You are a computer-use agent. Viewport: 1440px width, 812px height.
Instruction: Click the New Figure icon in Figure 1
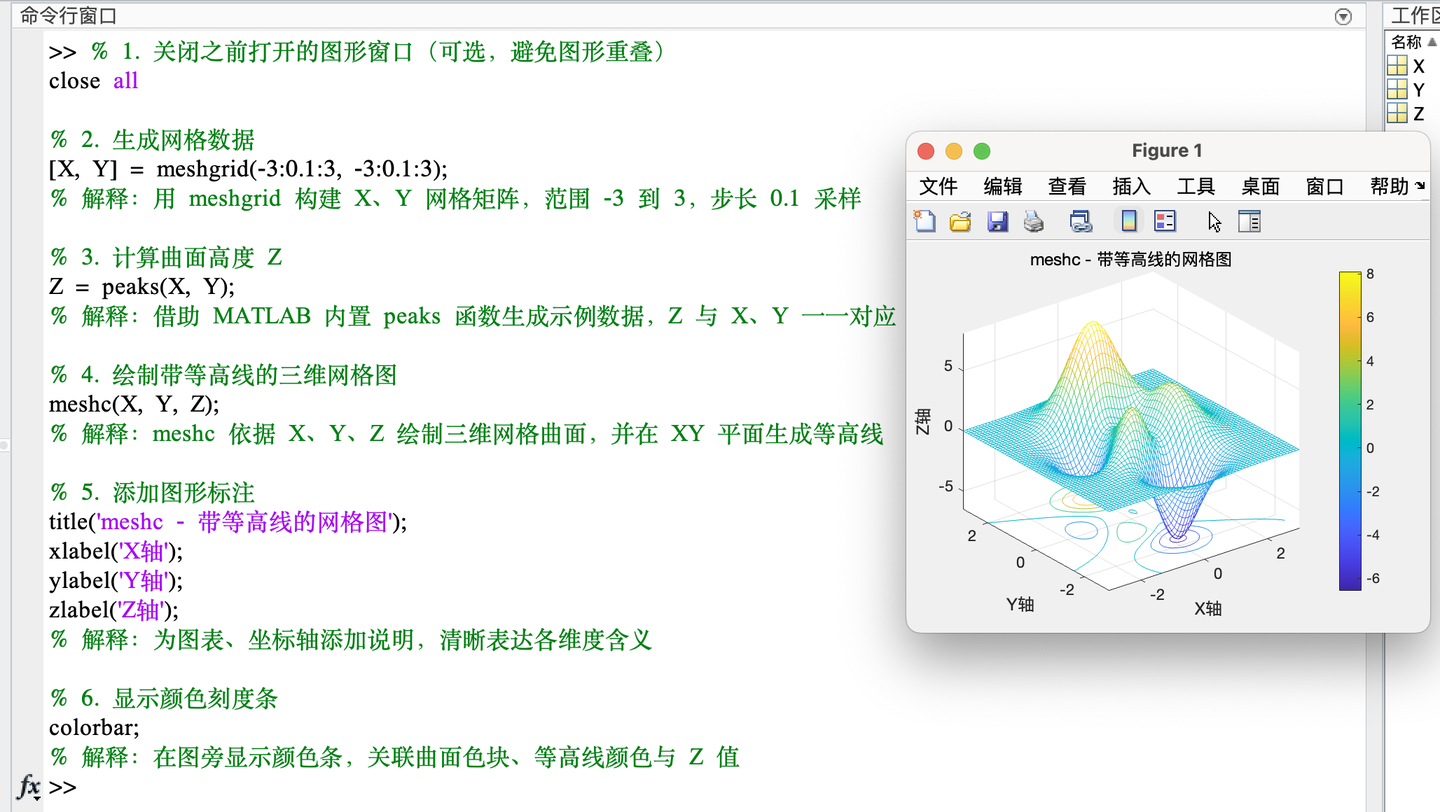pos(925,221)
